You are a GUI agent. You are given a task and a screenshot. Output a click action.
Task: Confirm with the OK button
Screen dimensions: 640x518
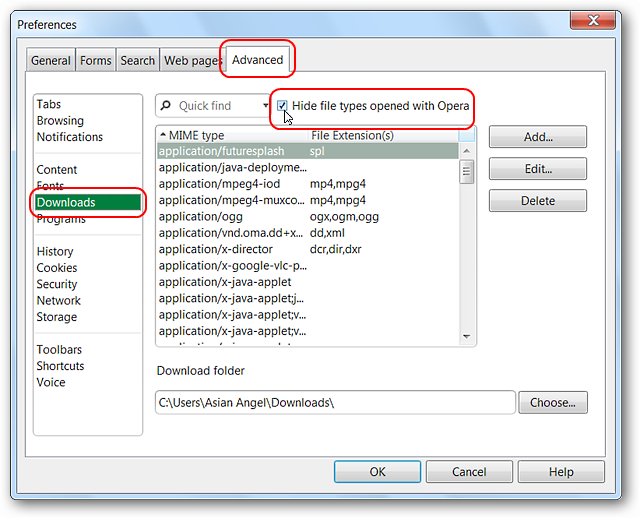tap(378, 472)
